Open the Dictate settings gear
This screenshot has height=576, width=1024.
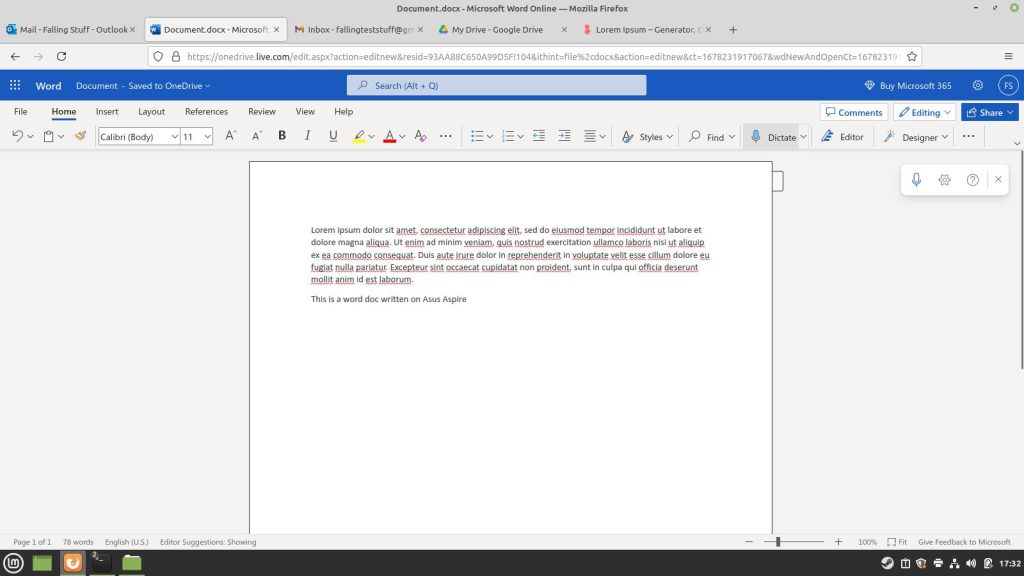(x=944, y=180)
